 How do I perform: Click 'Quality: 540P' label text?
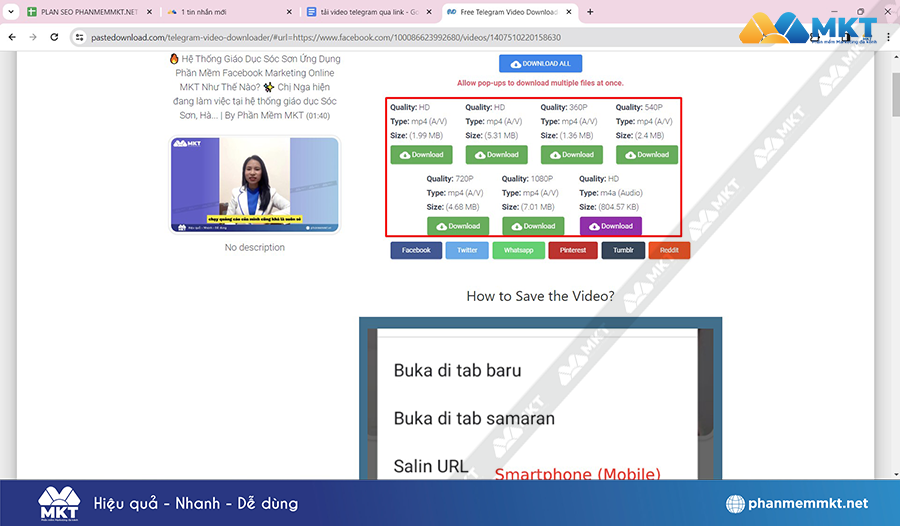click(639, 107)
